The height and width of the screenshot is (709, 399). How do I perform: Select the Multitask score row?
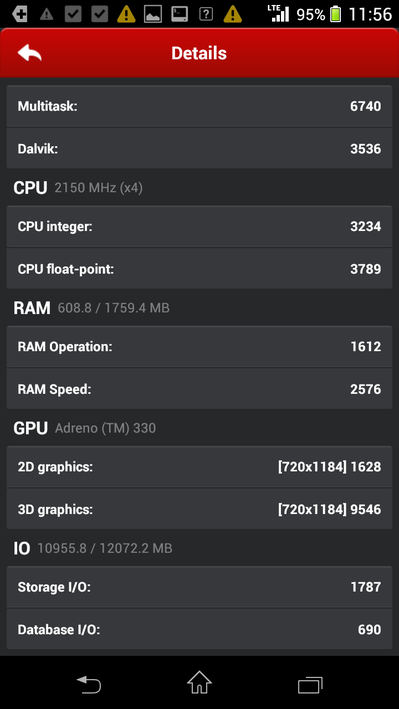coord(199,106)
